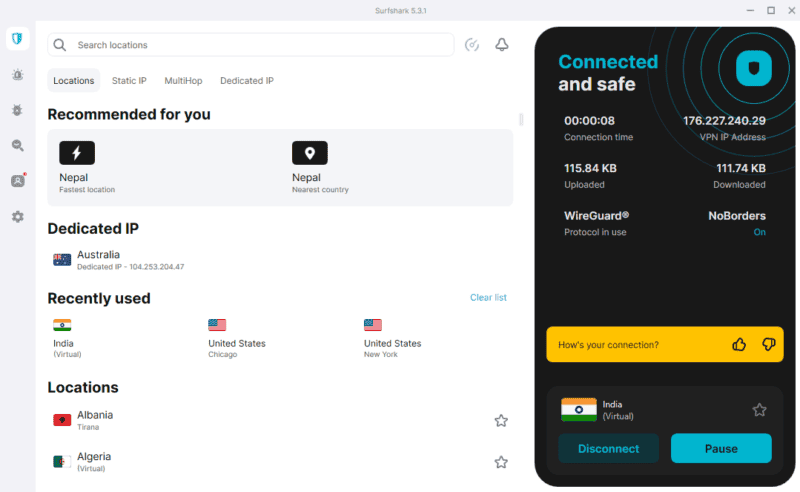Select United States Chicago text
Image resolution: width=800 pixels, height=492 pixels.
(237, 348)
